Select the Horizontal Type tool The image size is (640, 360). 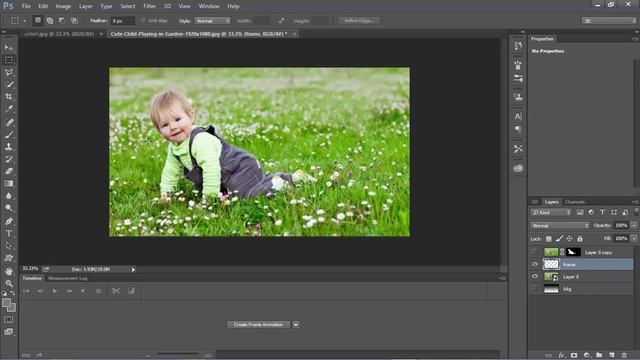[x=9, y=233]
